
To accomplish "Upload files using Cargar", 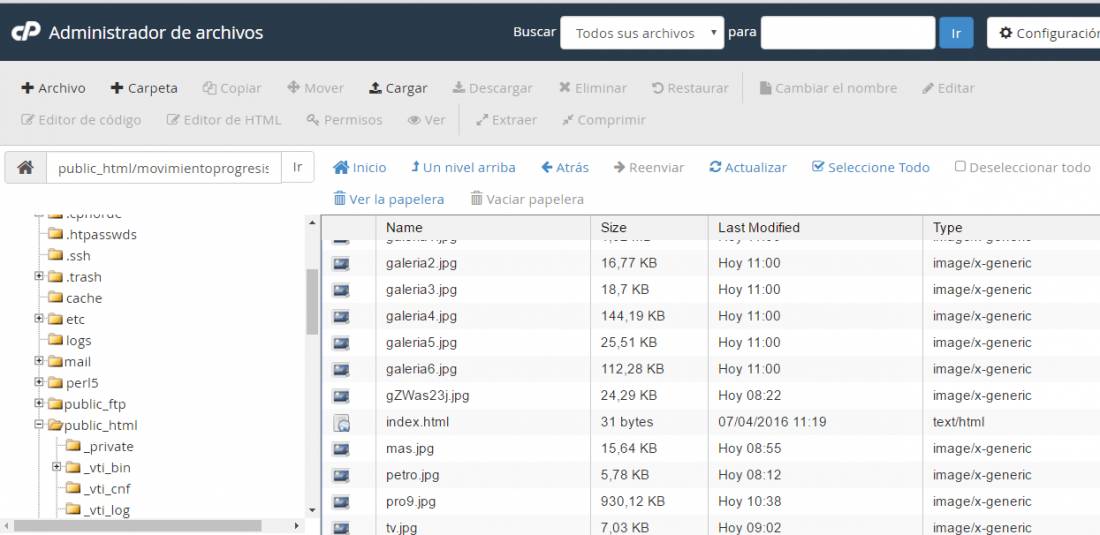I will (398, 88).
